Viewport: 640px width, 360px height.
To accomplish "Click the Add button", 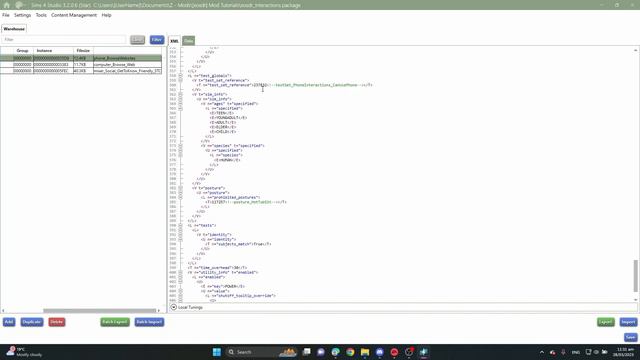I will tap(9, 322).
